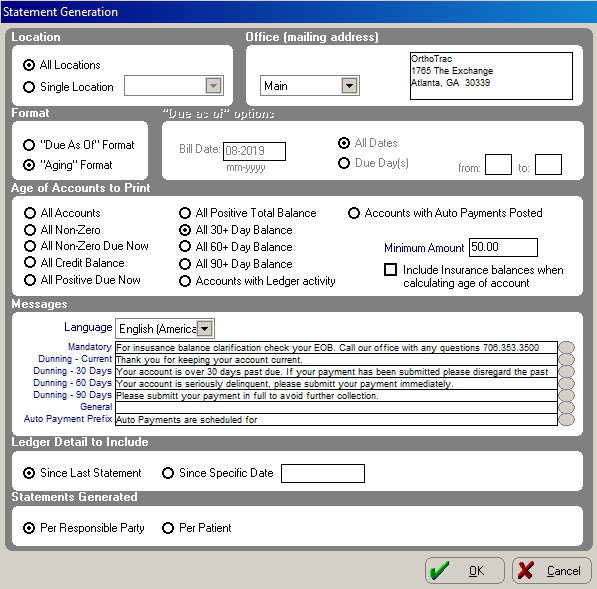Select Accounts with Ledger activity option
Screen dimensions: 597x589
click(185, 281)
